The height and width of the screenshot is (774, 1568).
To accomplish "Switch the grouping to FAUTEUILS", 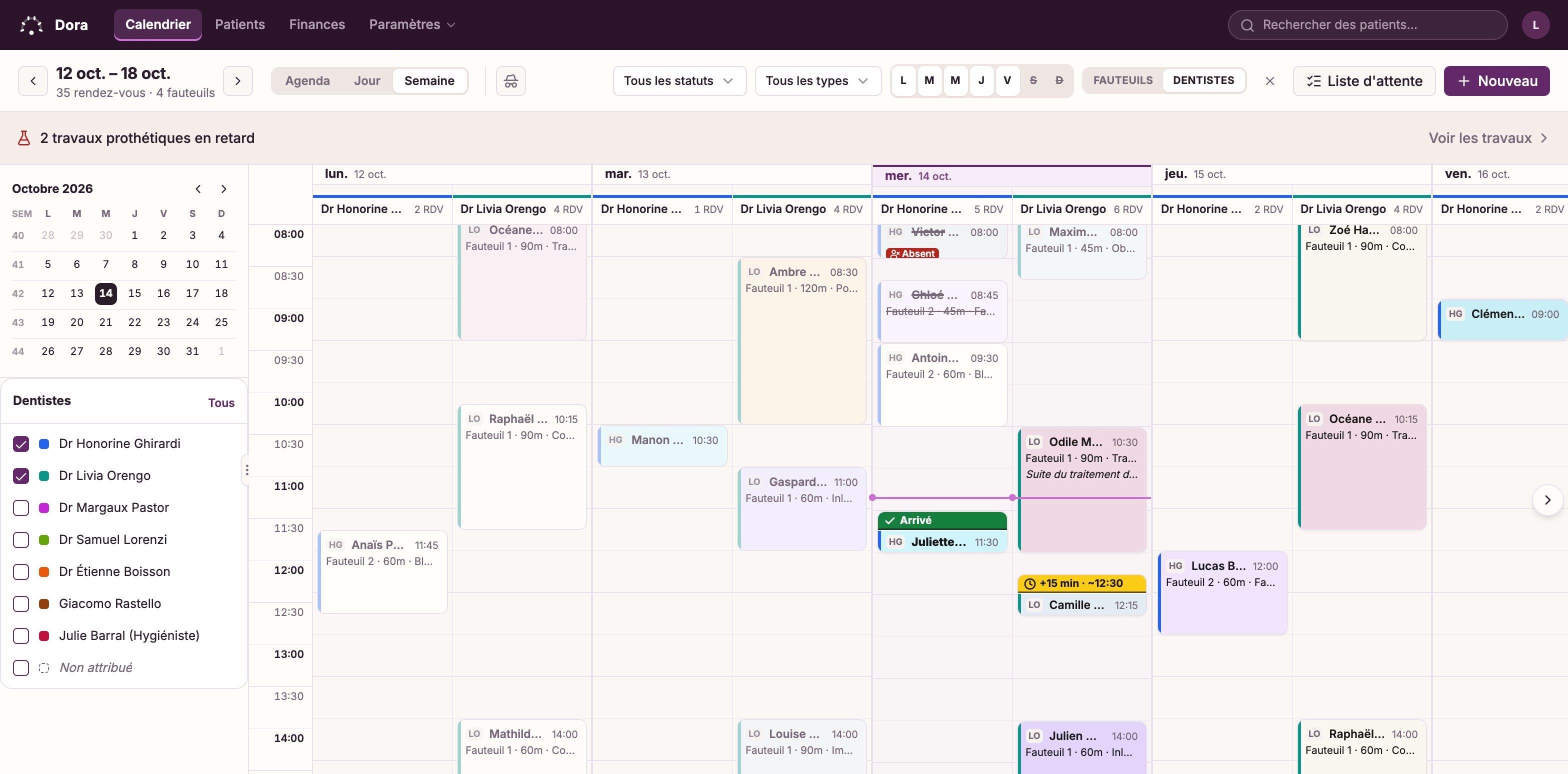I will [x=1123, y=80].
